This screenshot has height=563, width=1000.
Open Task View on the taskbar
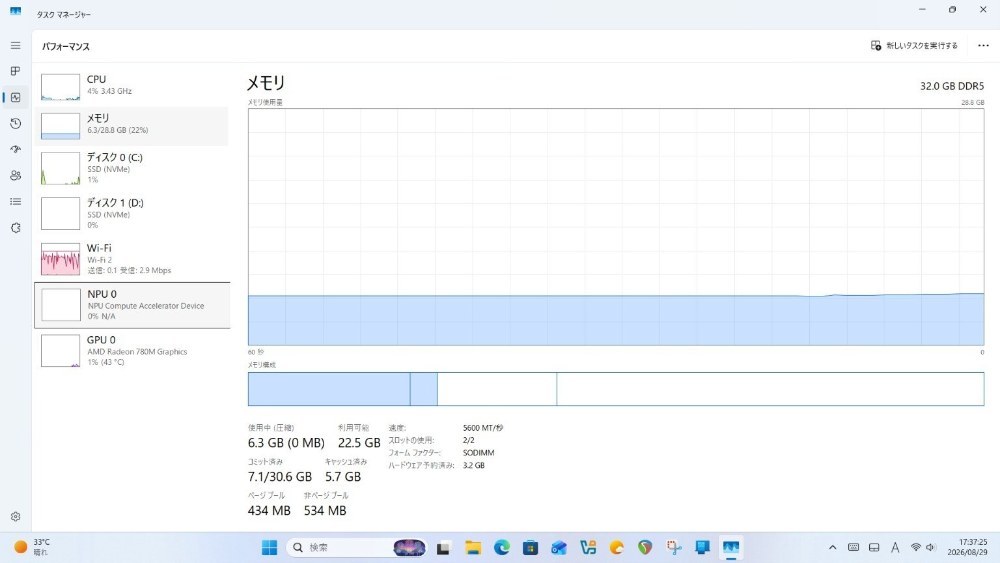pyautogui.click(x=443, y=547)
